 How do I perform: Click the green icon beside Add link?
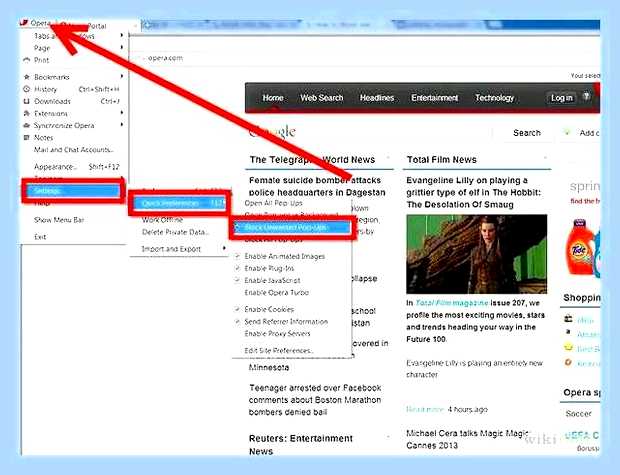[567, 132]
